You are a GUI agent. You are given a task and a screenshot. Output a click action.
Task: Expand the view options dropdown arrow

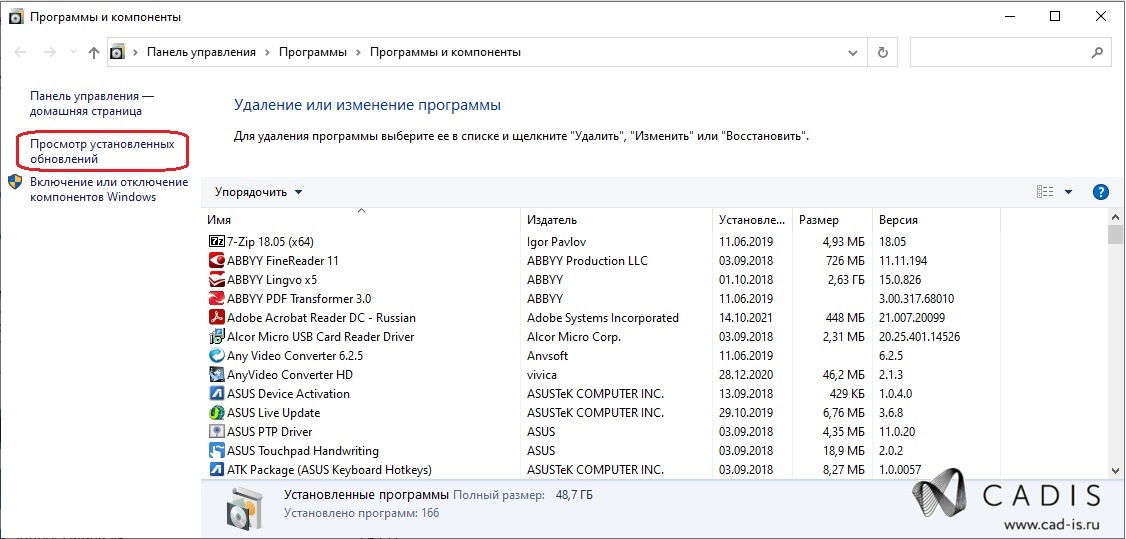[x=1068, y=192]
